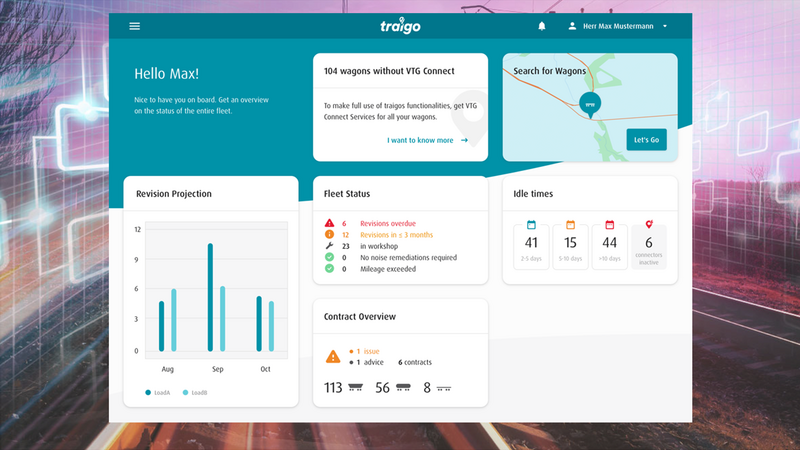This screenshot has height=450, width=800.
Task: Toggle the LoadA legend entry
Action: pos(158,392)
